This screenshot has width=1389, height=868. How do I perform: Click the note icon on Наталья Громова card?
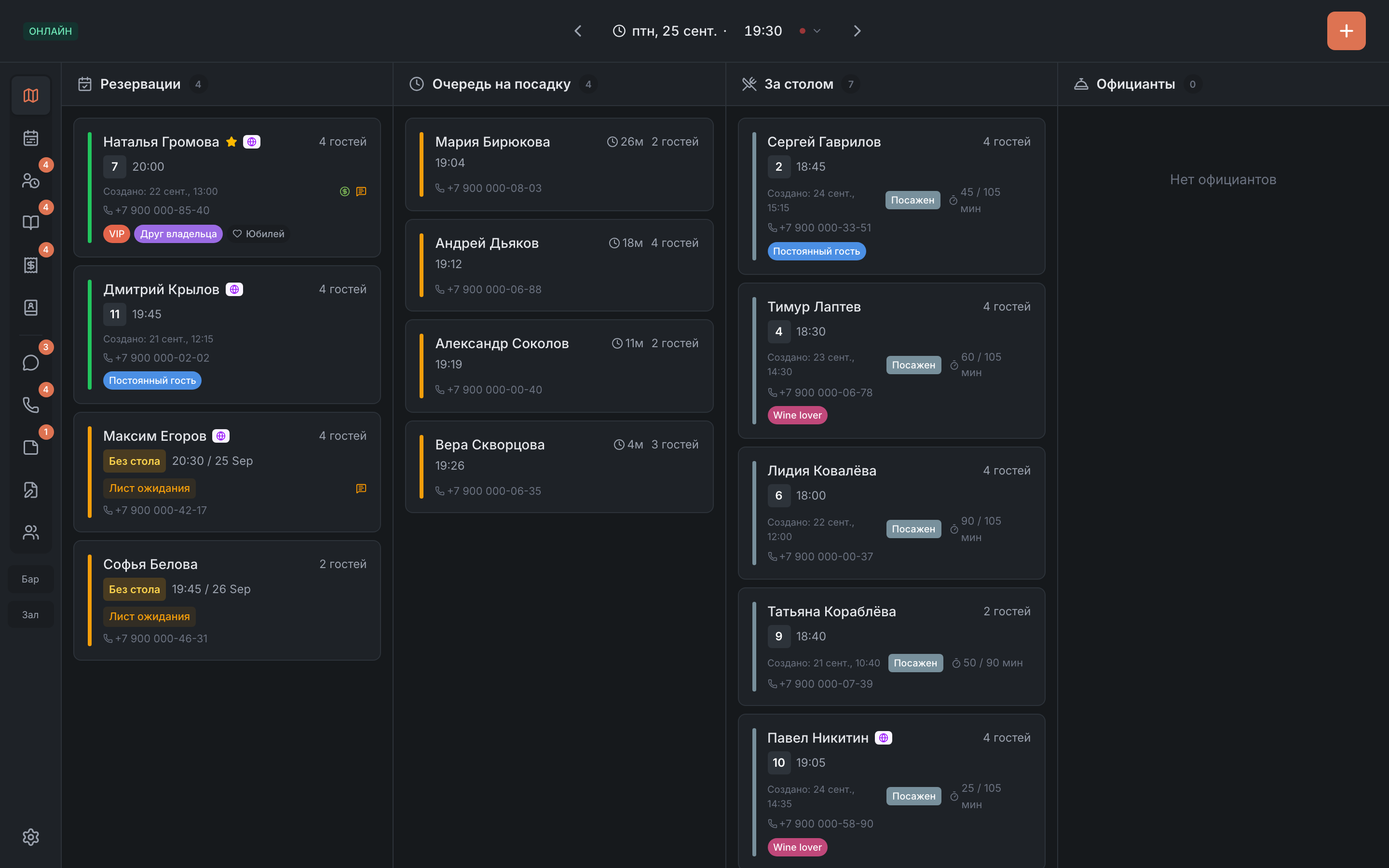(361, 192)
